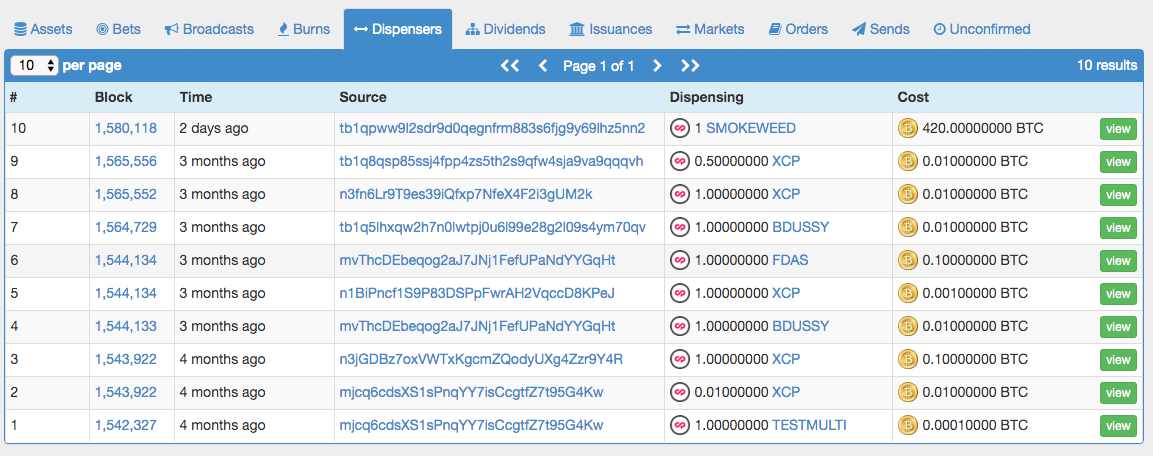This screenshot has width=1153, height=456.
Task: View details of dispenser 8
Action: [x=1118, y=195]
